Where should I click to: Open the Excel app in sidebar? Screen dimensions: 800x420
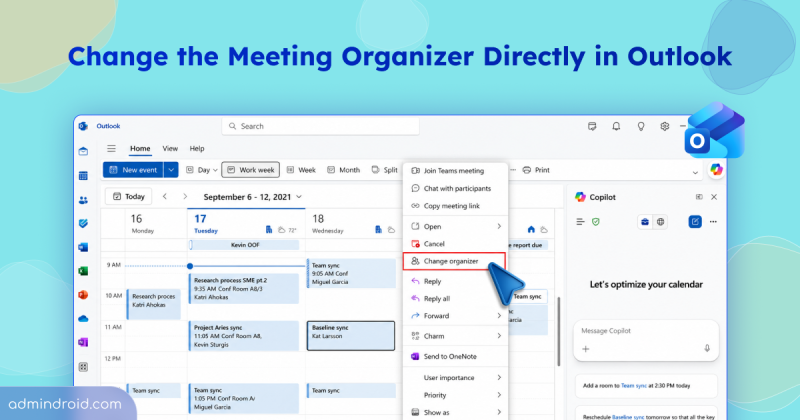click(83, 271)
